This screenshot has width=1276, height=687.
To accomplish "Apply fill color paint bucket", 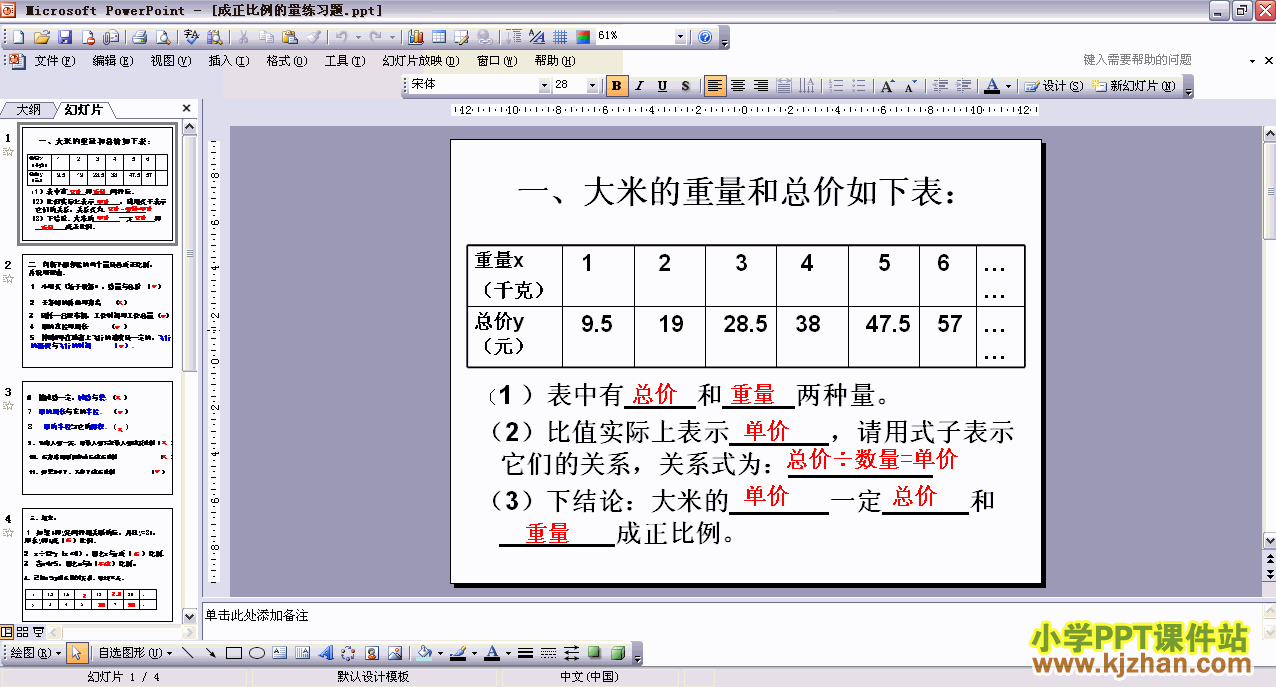I will click(424, 653).
